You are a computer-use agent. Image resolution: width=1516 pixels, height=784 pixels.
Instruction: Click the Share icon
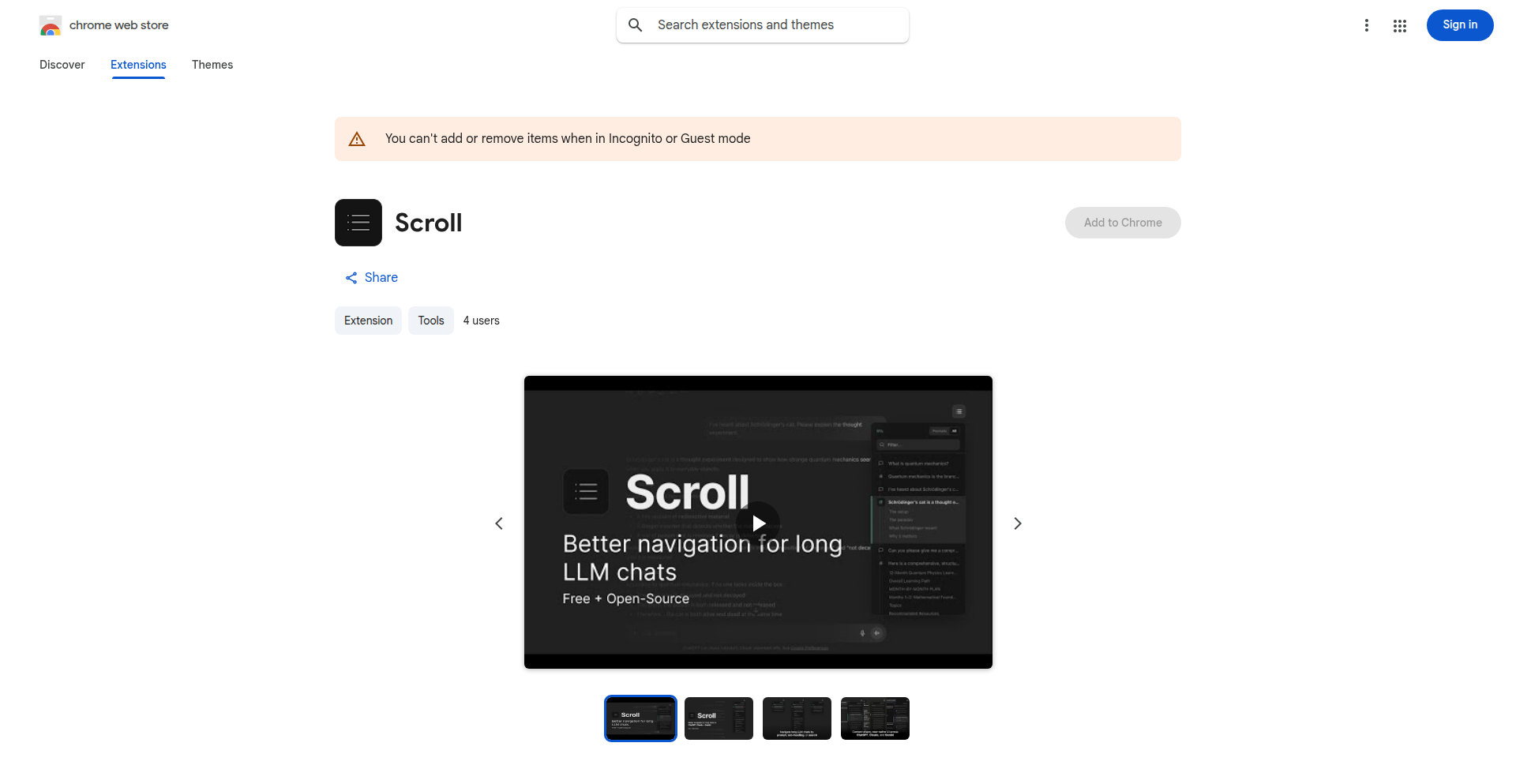click(x=351, y=278)
